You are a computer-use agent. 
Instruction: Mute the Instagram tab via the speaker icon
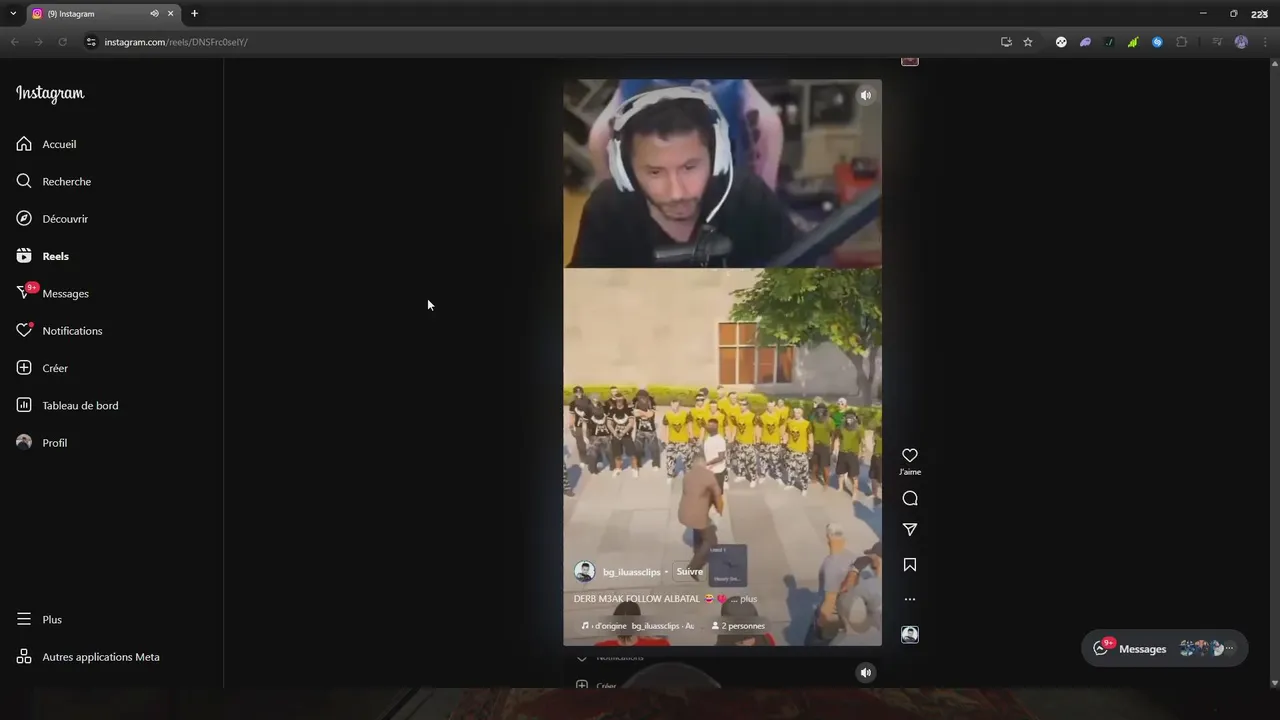point(154,14)
